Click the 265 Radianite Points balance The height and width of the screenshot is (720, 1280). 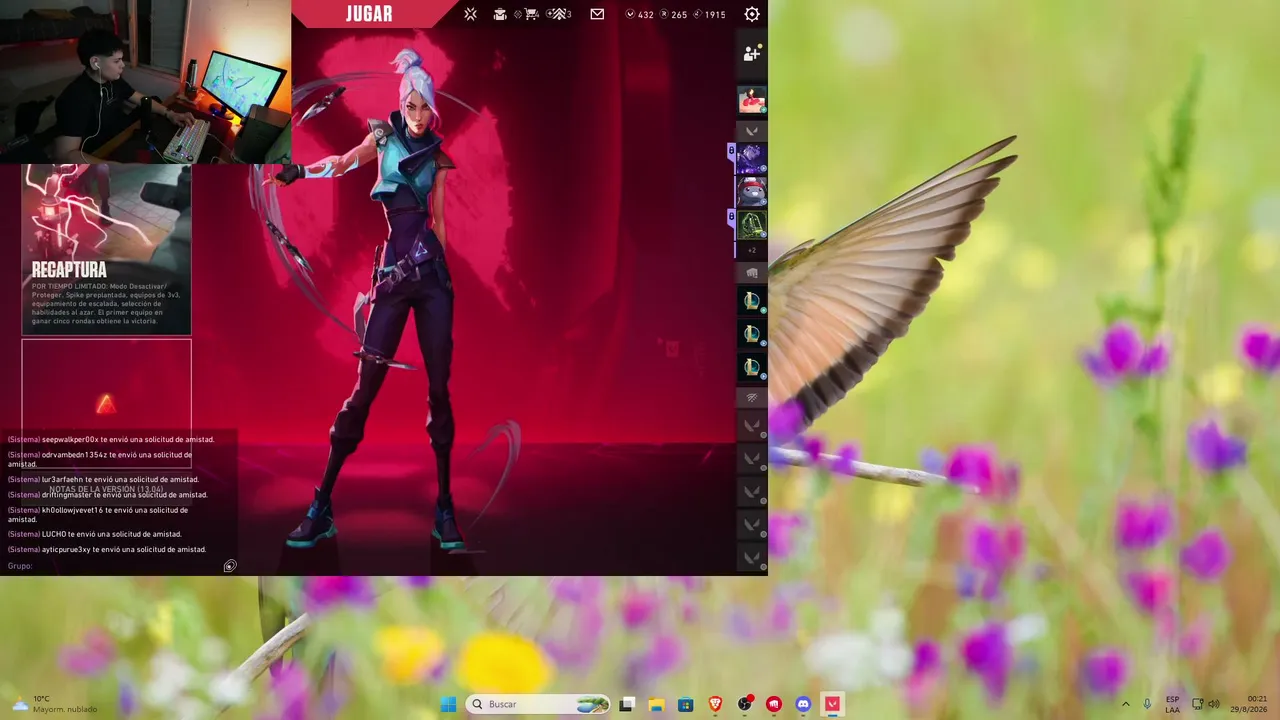pos(673,15)
